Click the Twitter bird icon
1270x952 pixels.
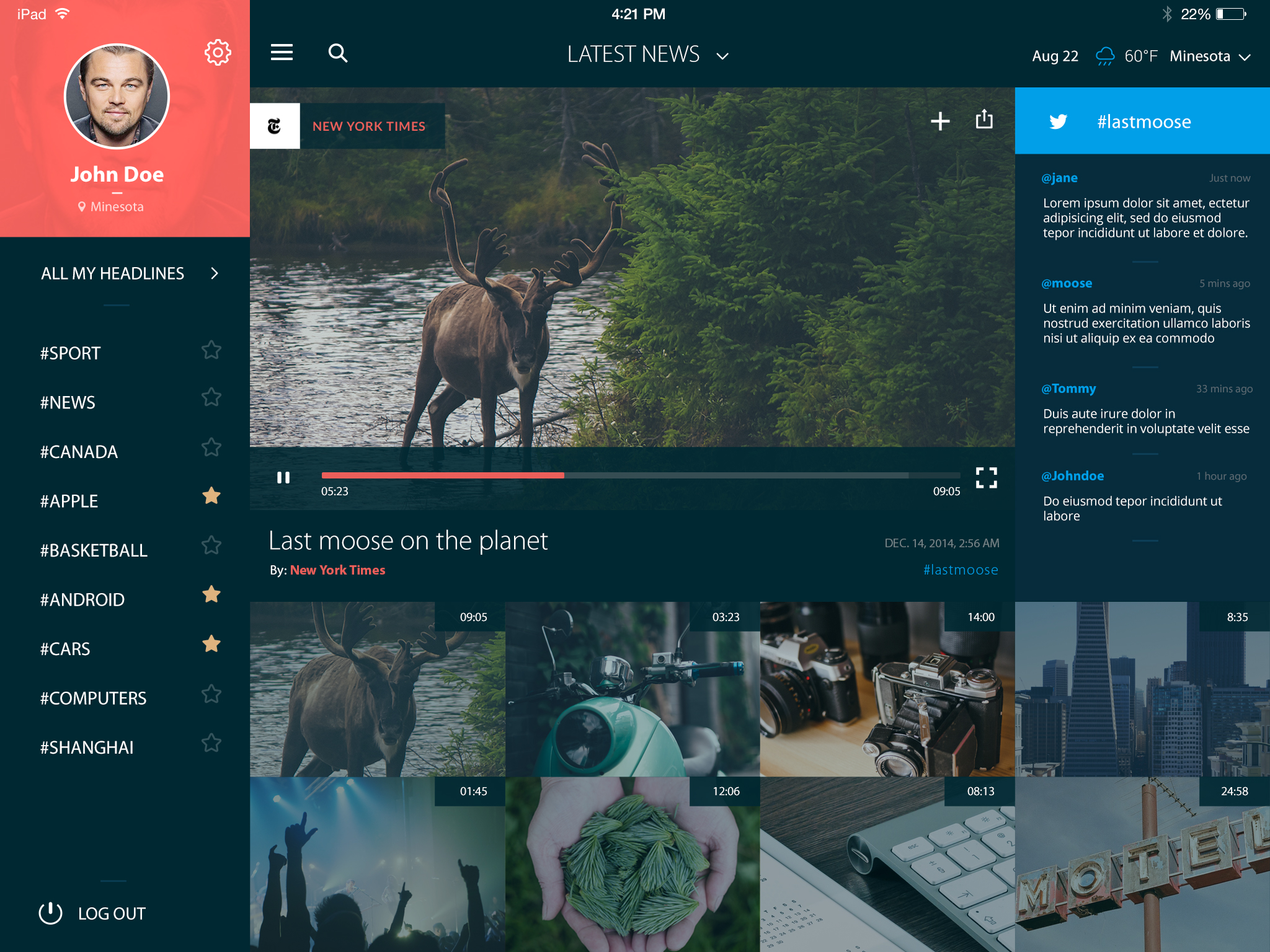1059,121
